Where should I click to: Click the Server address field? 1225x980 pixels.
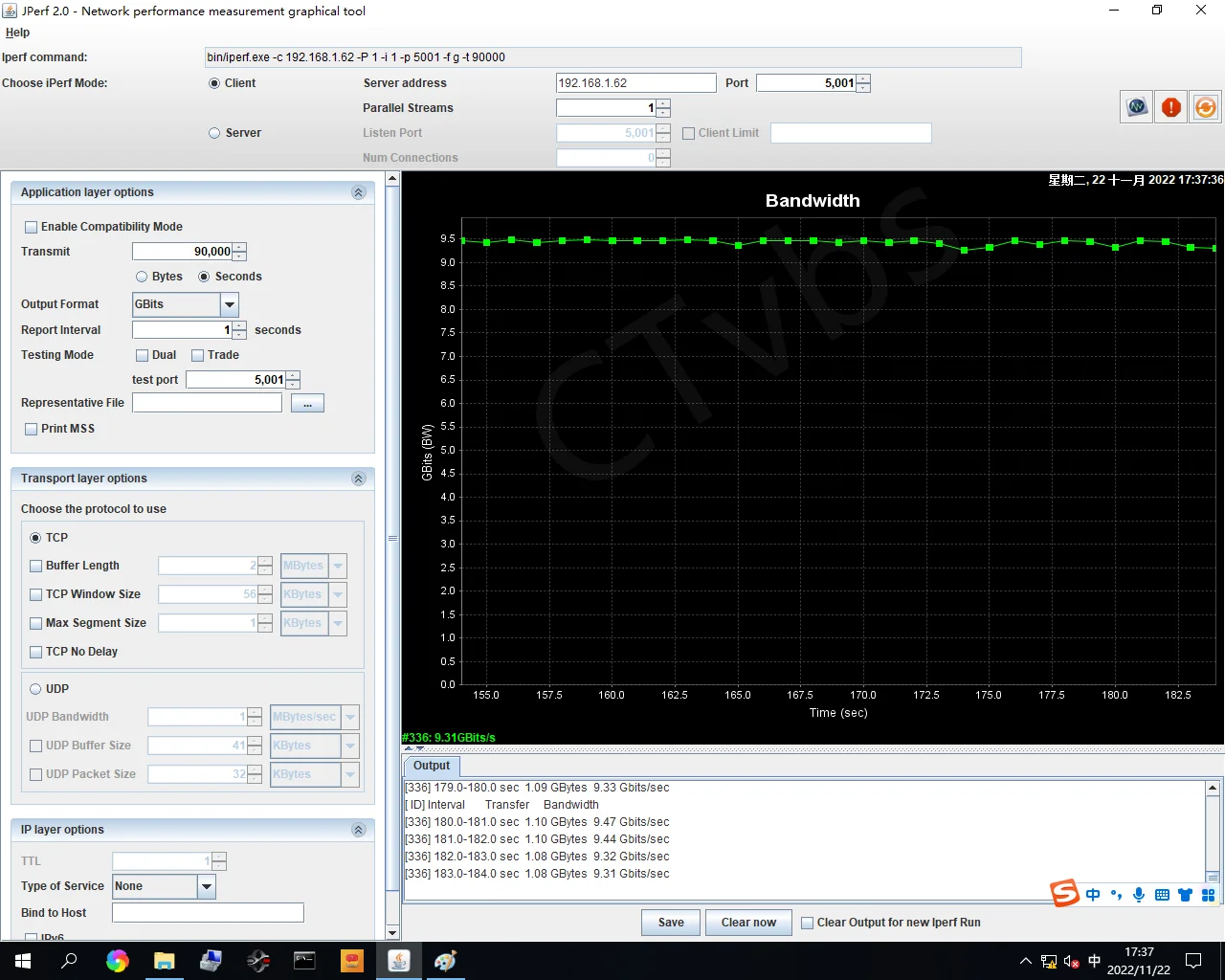[636, 83]
